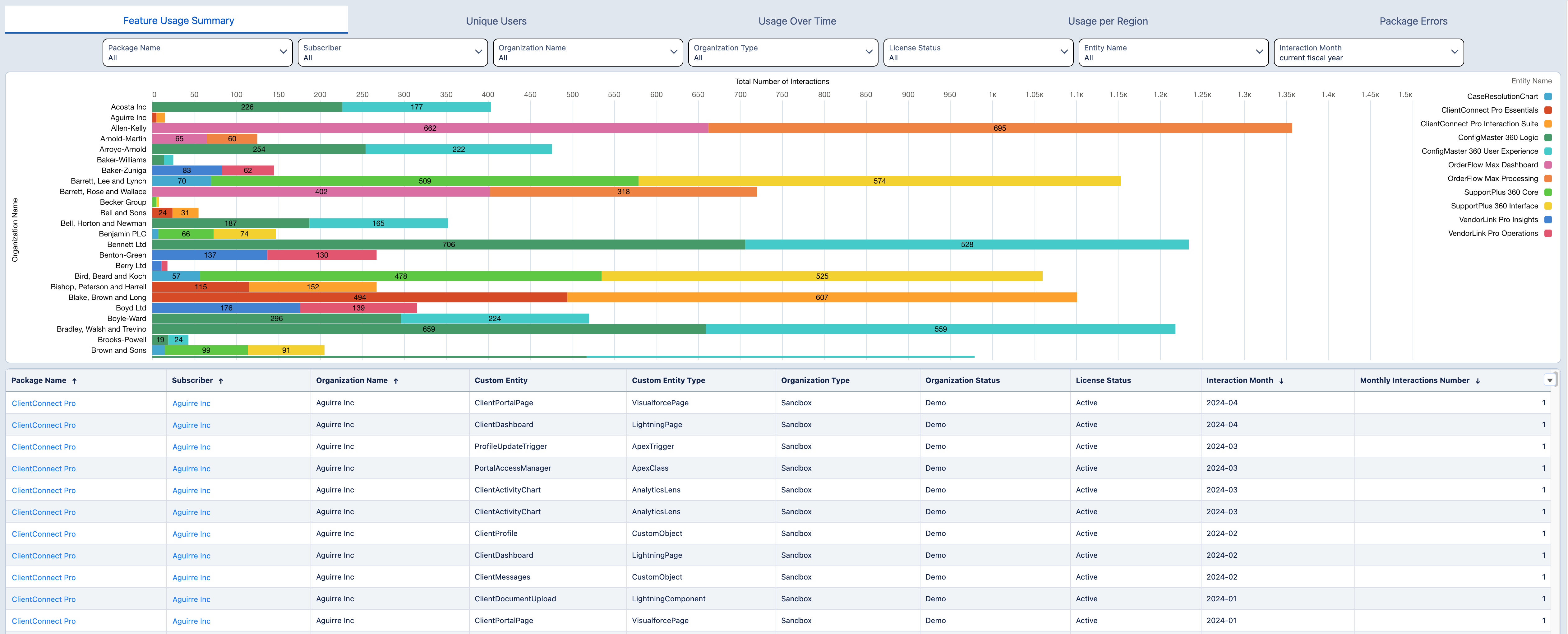Open Aguirre Inc subscriber link in ClientProfile row
This screenshot has width=1568, height=634.
click(x=191, y=534)
